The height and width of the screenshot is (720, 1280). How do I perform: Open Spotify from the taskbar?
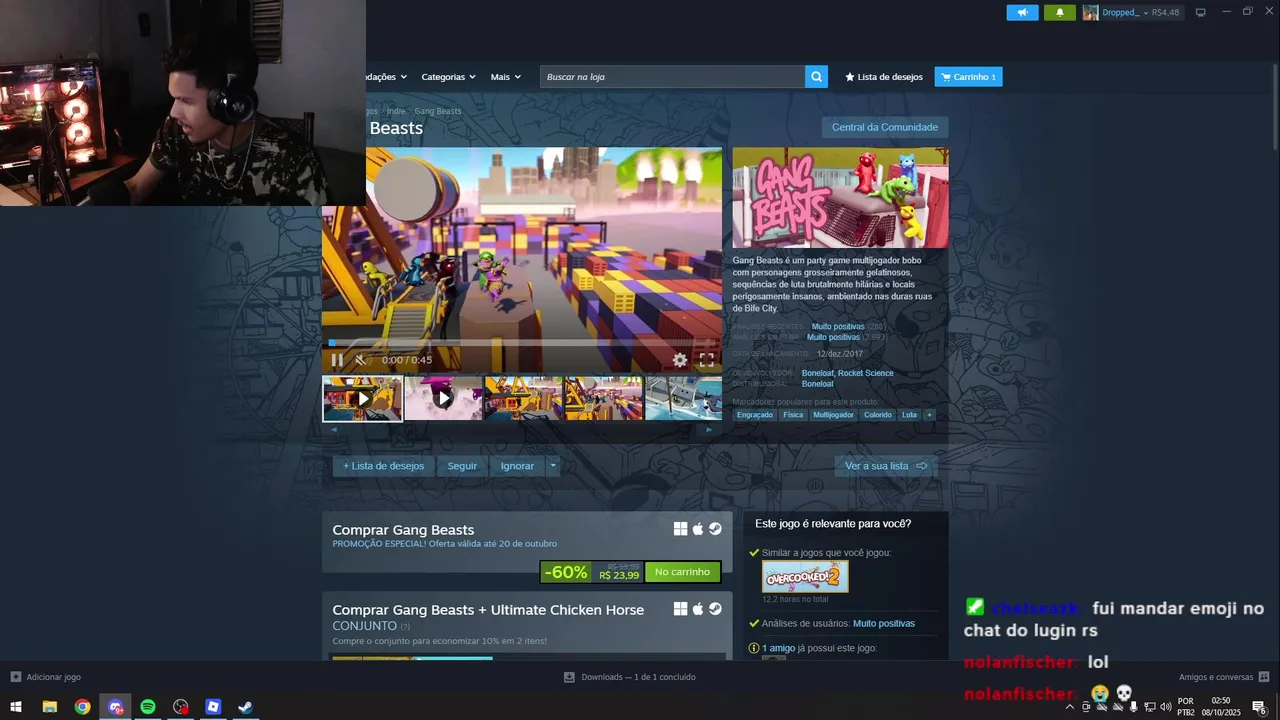point(148,707)
